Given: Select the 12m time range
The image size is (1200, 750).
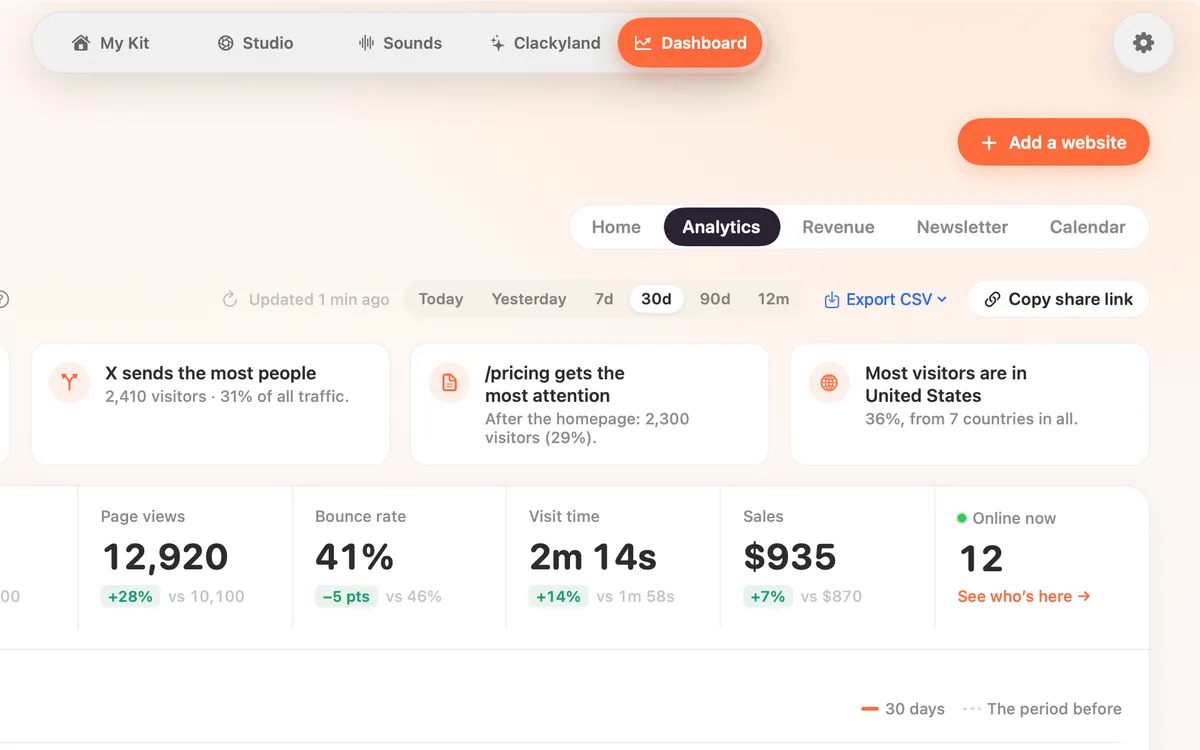Looking at the screenshot, I should coord(773,299).
